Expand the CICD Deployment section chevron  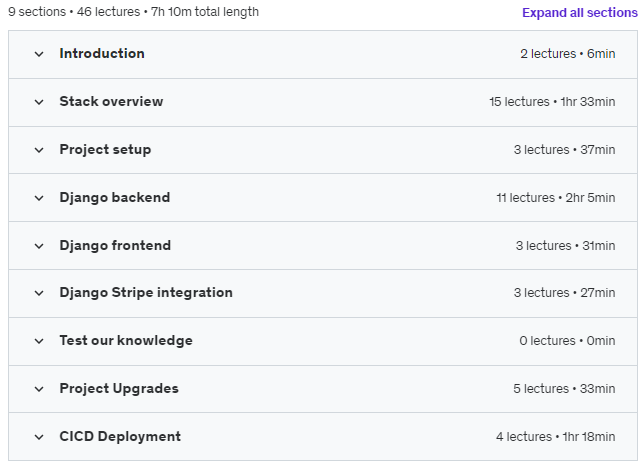[x=39, y=437]
